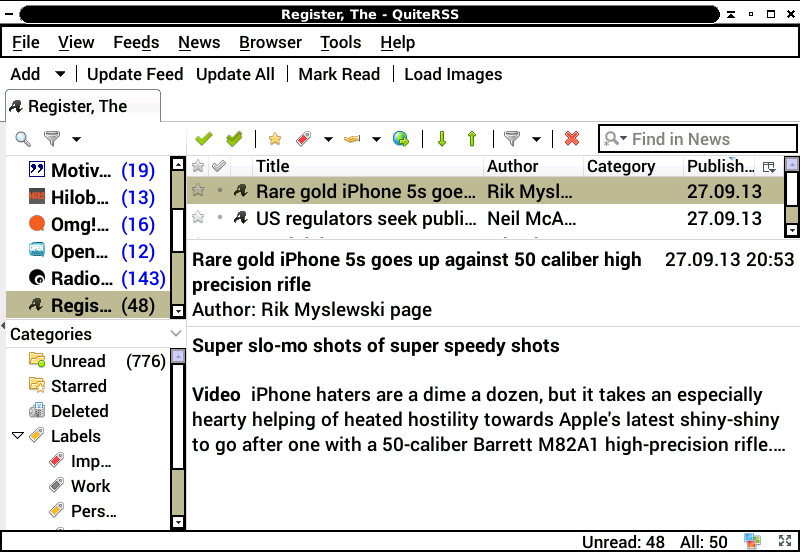Delete news with the red X icon
Viewport: 800px width, 552px height.
click(x=572, y=138)
